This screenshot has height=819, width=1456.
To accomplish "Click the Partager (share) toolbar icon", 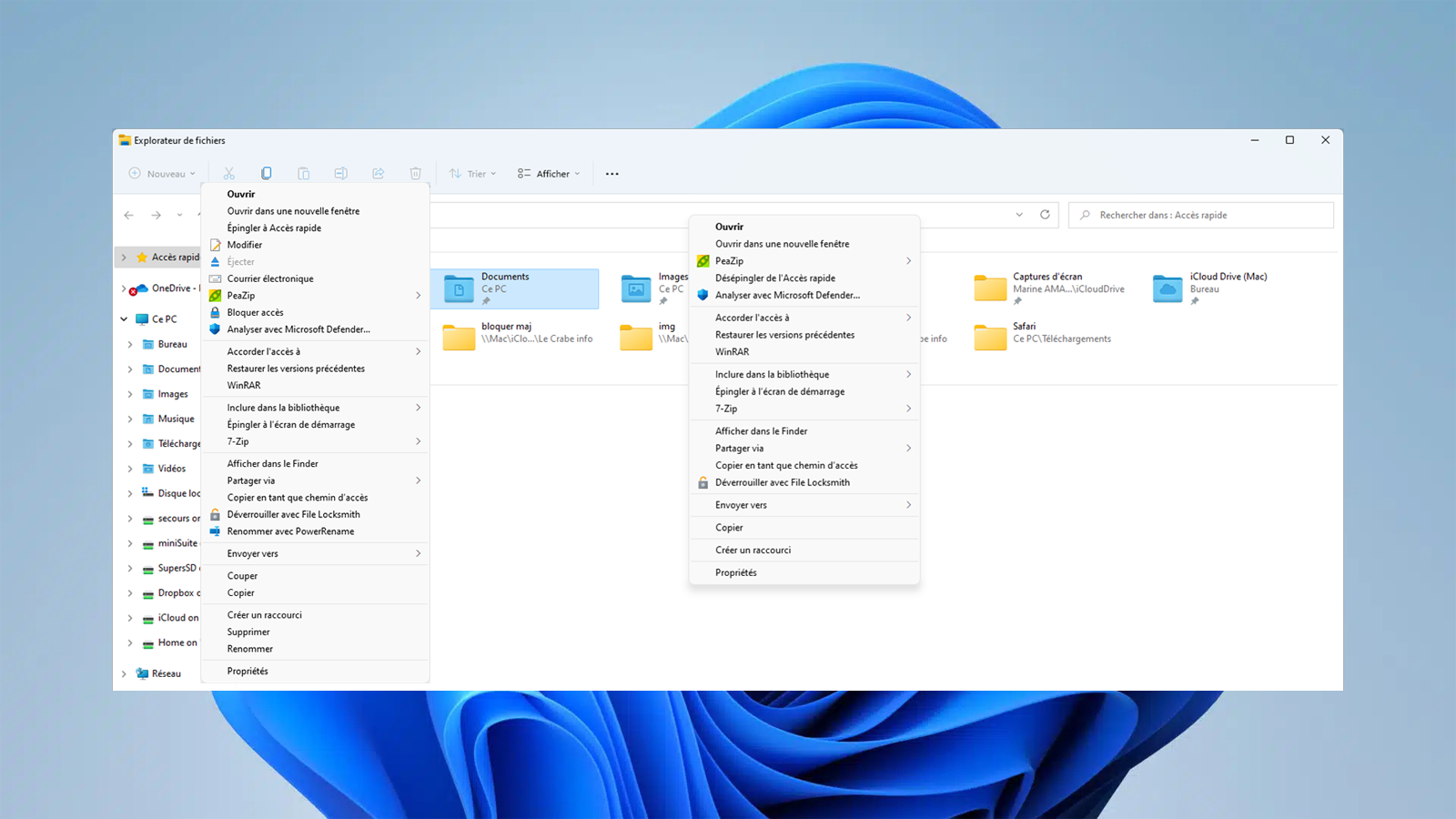I will [378, 173].
